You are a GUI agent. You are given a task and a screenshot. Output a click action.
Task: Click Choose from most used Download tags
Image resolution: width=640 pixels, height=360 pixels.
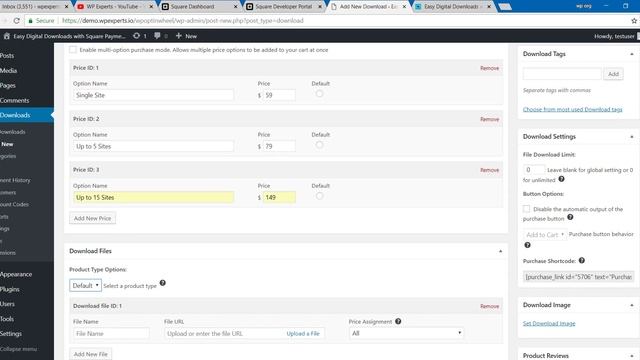572,109
